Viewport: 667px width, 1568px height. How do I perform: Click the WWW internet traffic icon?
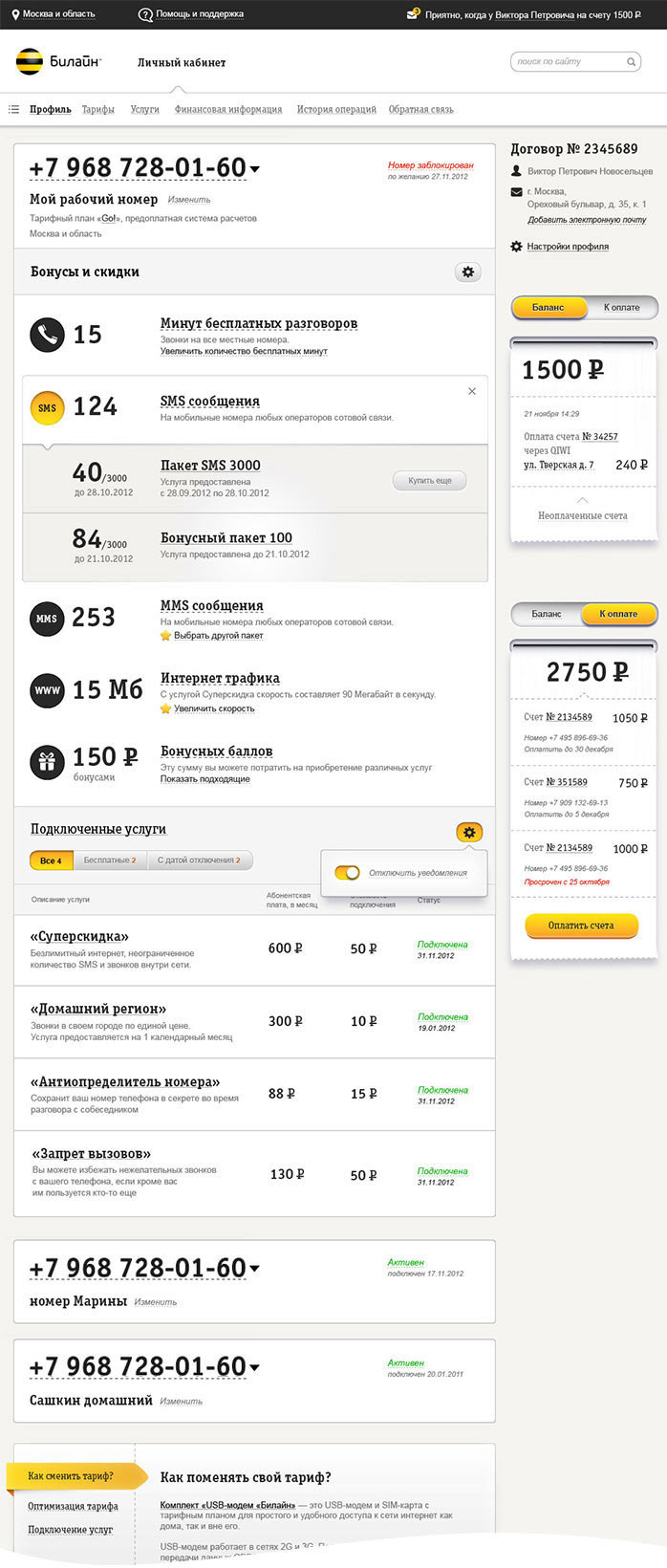pos(47,690)
